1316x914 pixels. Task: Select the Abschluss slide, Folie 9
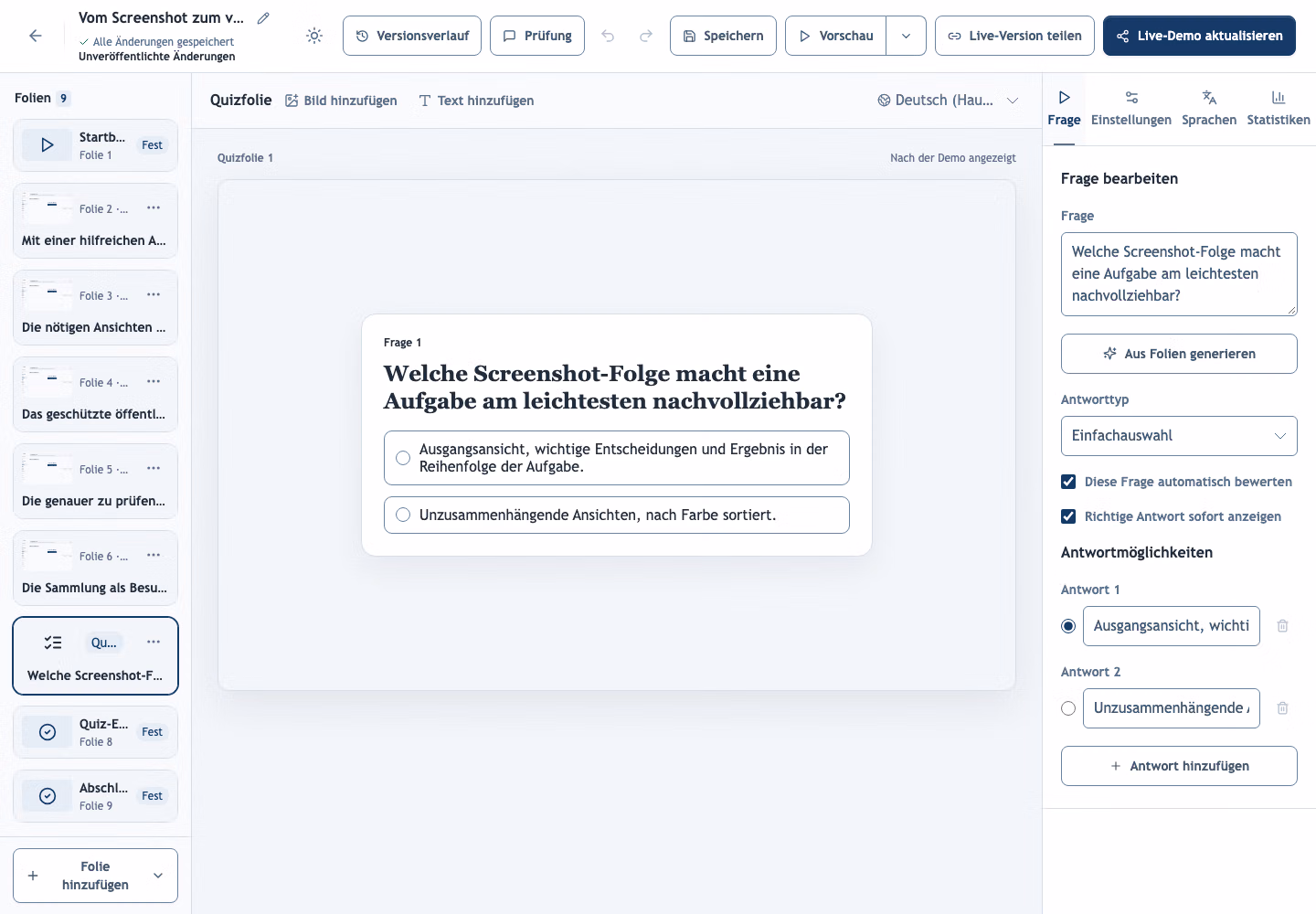point(95,796)
